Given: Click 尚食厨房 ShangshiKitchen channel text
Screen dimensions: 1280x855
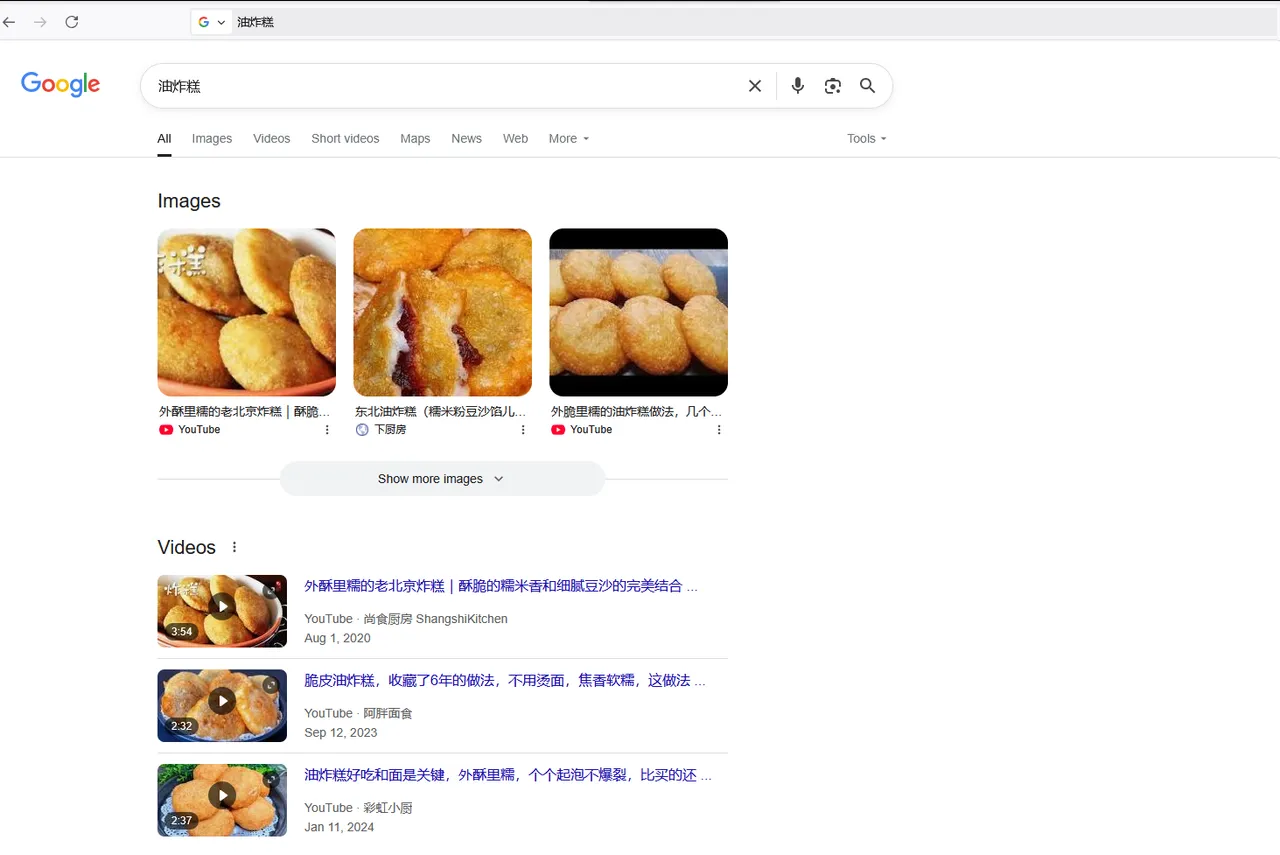Looking at the screenshot, I should (435, 619).
